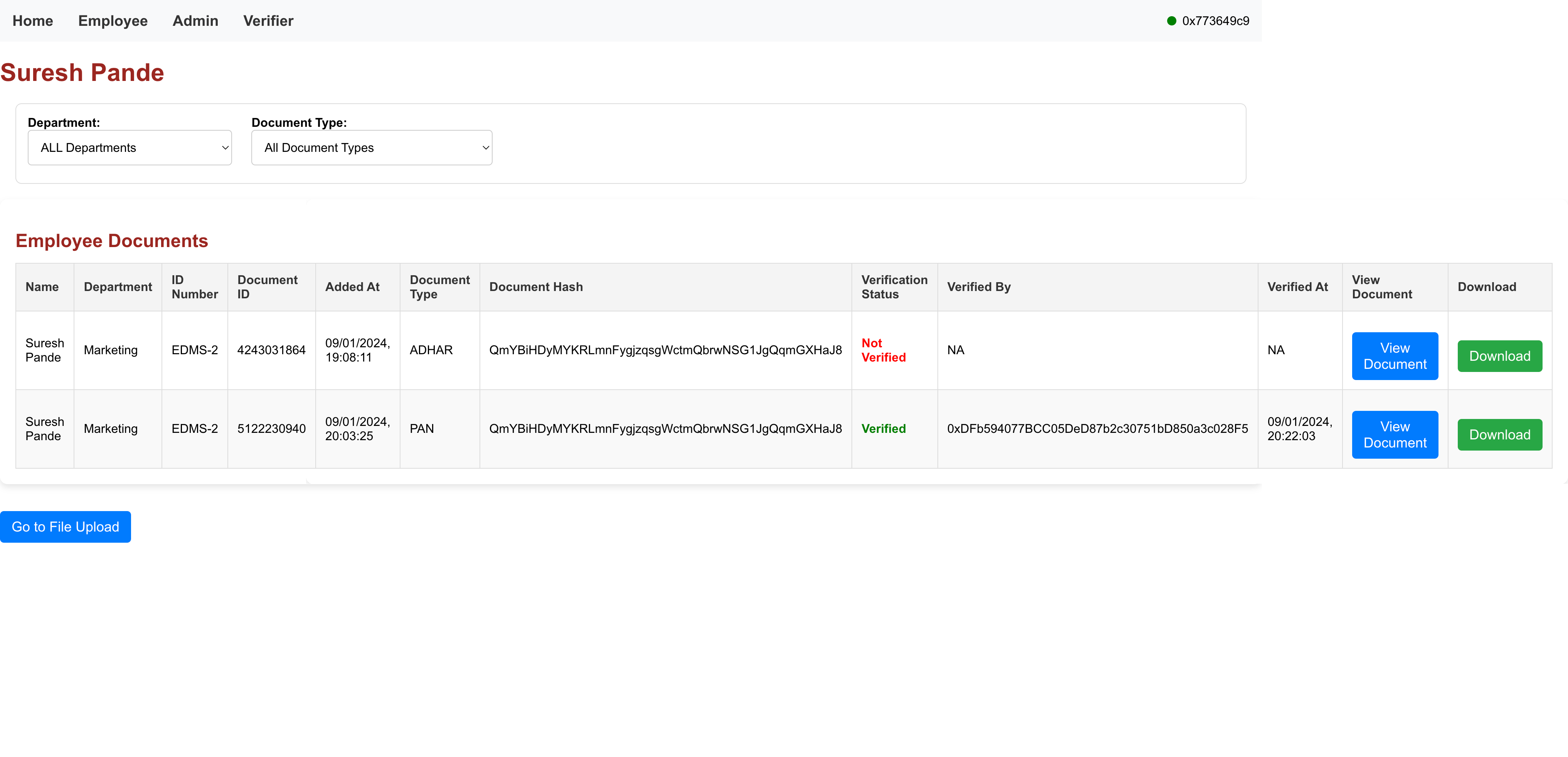1568x757 pixels.
Task: Click the verifier address 0xDFb594077B...
Action: coord(1097,428)
